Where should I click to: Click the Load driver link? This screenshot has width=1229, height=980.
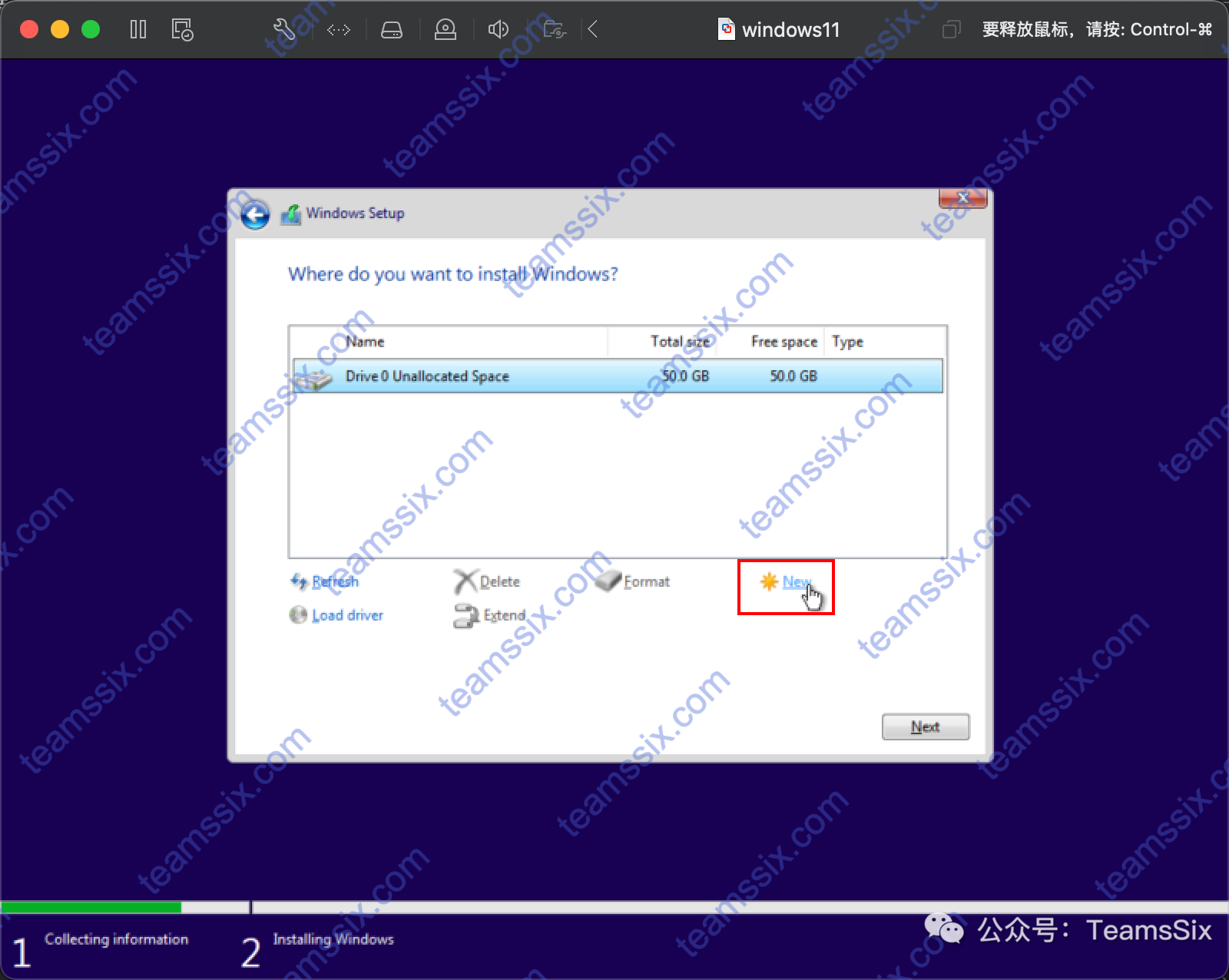coord(347,615)
